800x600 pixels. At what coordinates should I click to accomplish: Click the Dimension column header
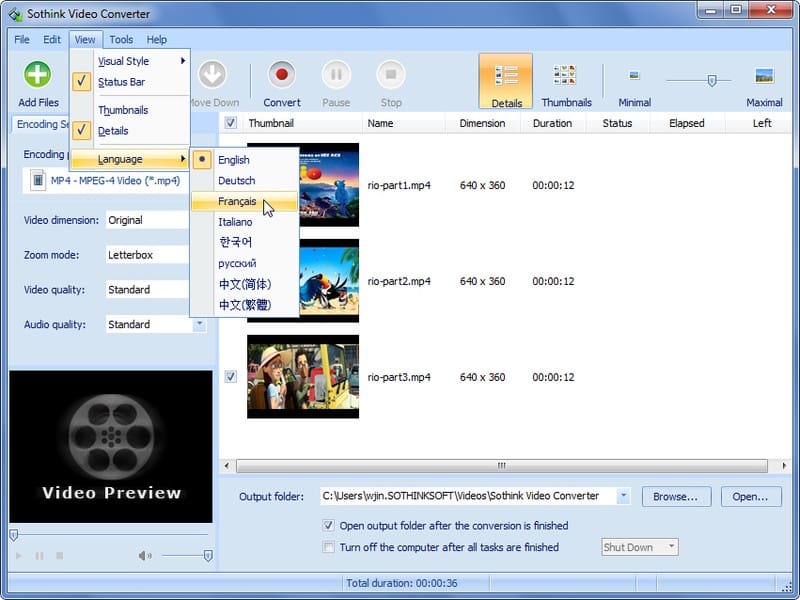click(483, 123)
